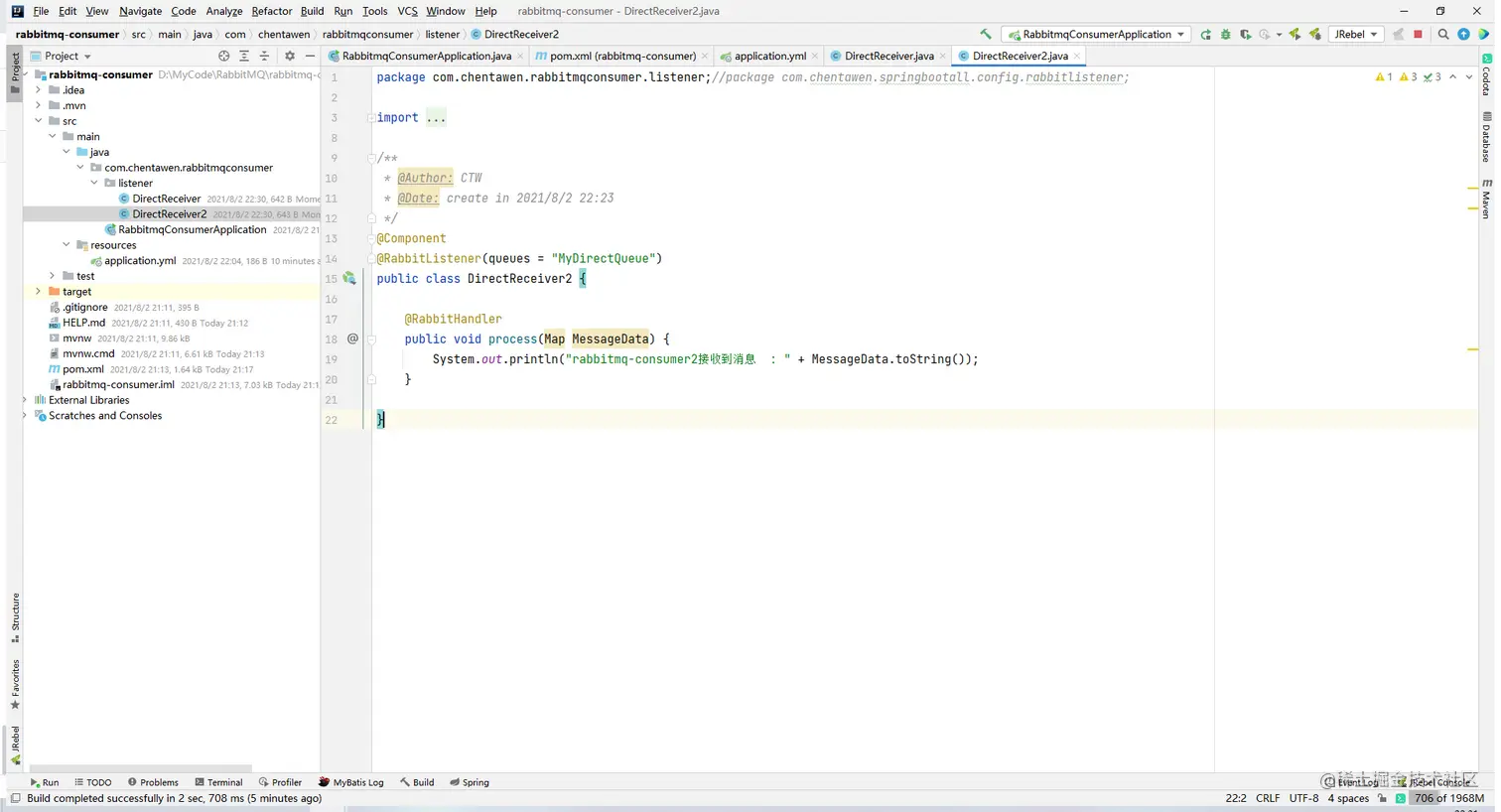Open the JRebel dropdown in toolbar
The width and height of the screenshot is (1501, 812).
[1355, 34]
